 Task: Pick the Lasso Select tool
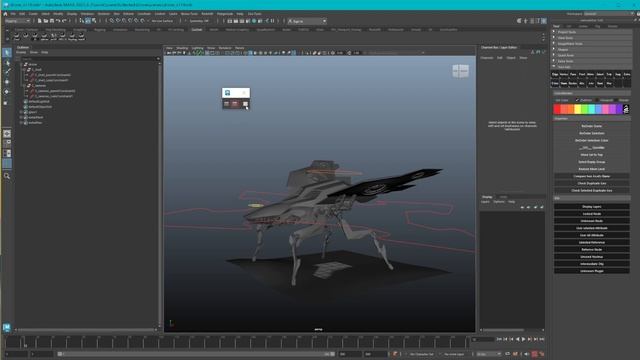pyautogui.click(x=7, y=62)
